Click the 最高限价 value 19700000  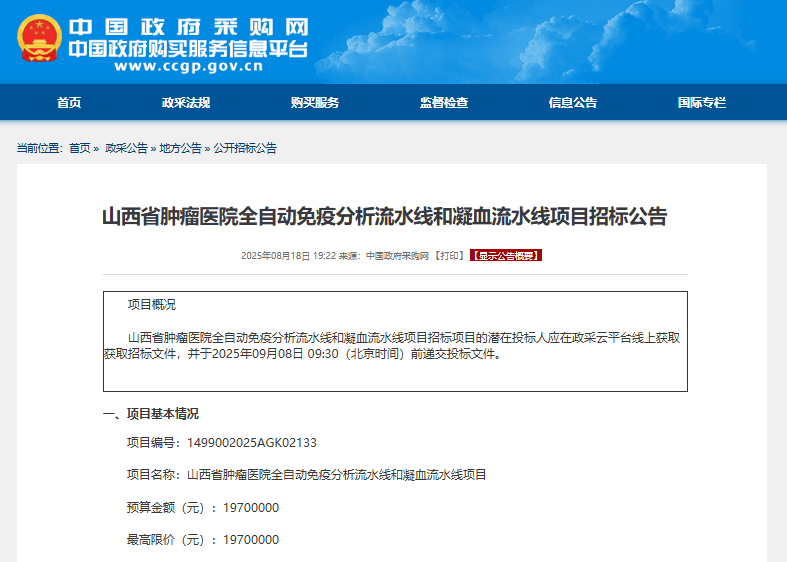[x=251, y=540]
